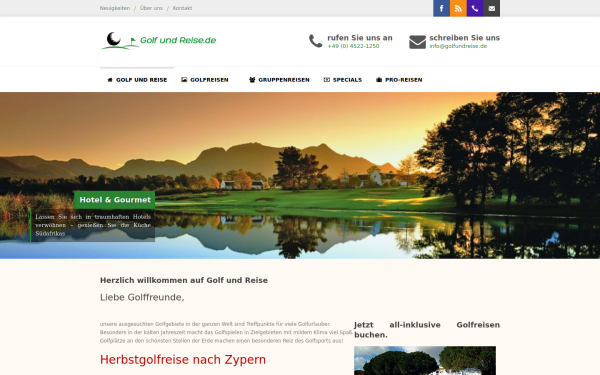
Task: Click the group icon next to Gruppenreisen
Action: click(x=252, y=80)
